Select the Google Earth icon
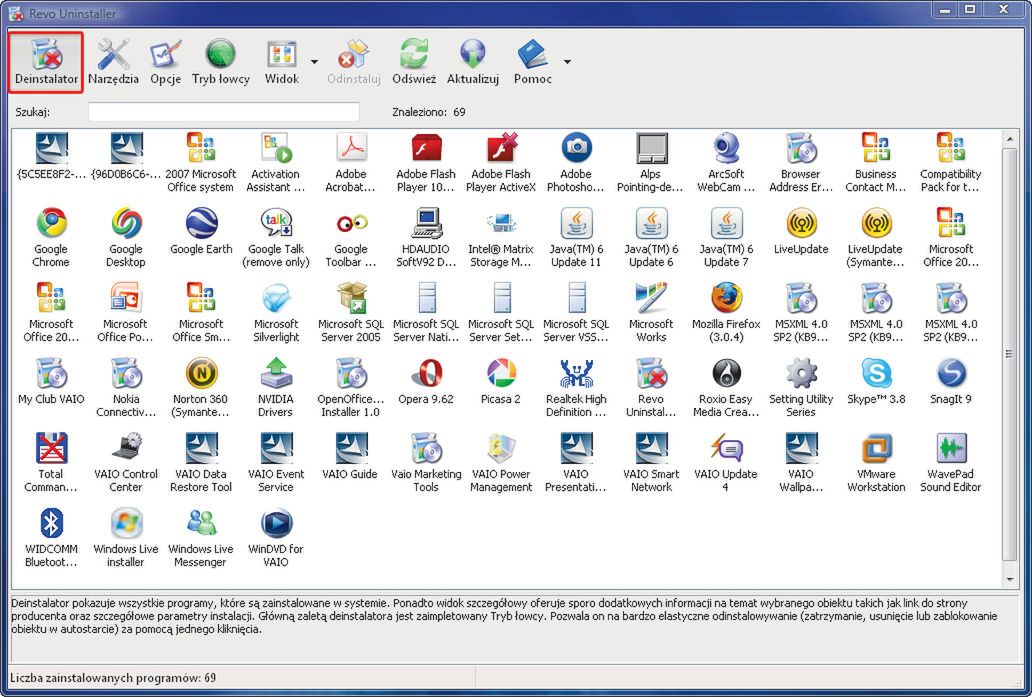Image resolution: width=1032 pixels, height=697 pixels. coord(201,223)
